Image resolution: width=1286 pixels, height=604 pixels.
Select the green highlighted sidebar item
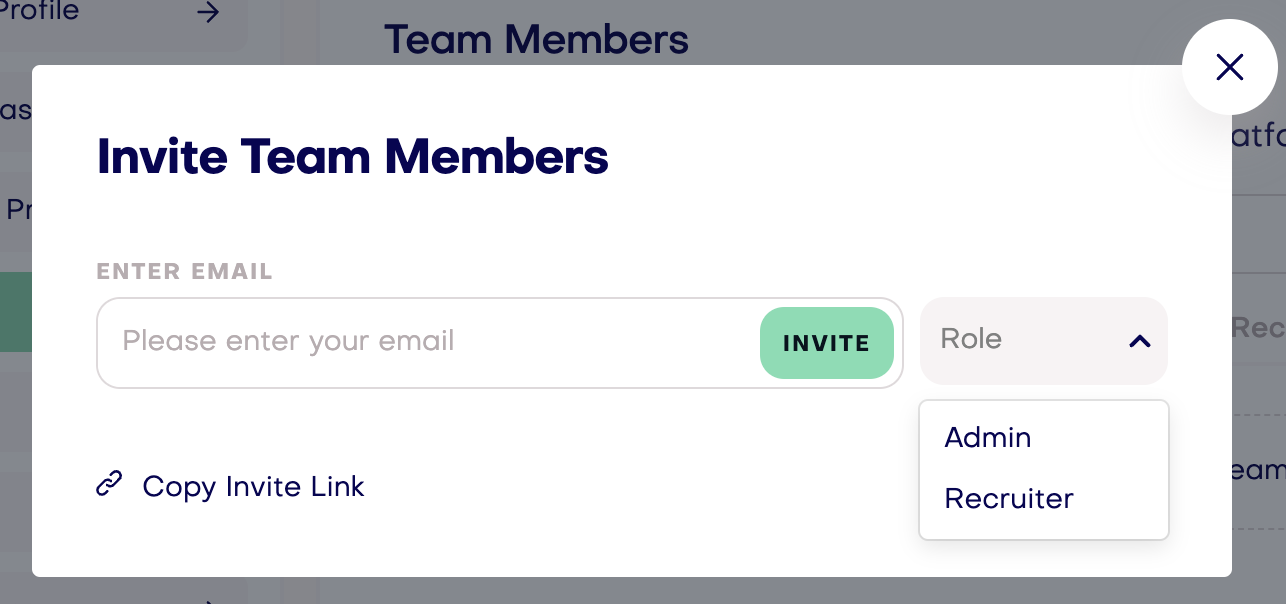[x=16, y=312]
